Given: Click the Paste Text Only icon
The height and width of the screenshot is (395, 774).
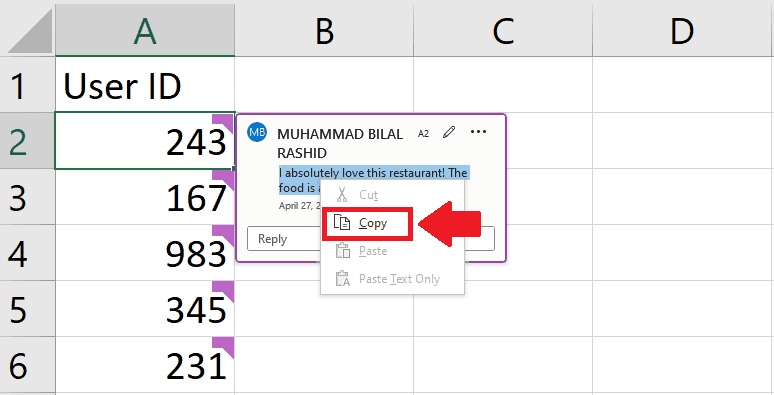Looking at the screenshot, I should 343,278.
